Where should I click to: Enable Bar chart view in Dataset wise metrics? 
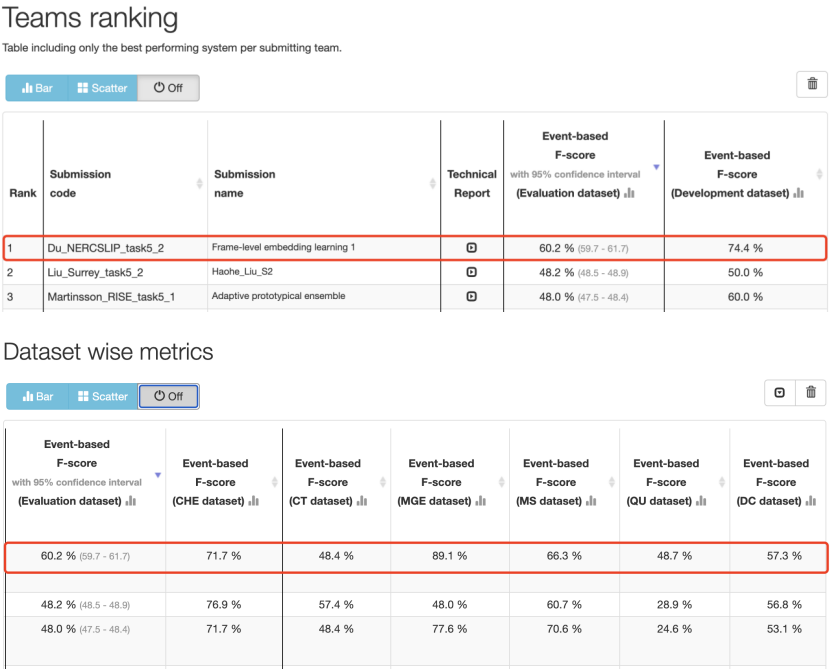pos(36,396)
